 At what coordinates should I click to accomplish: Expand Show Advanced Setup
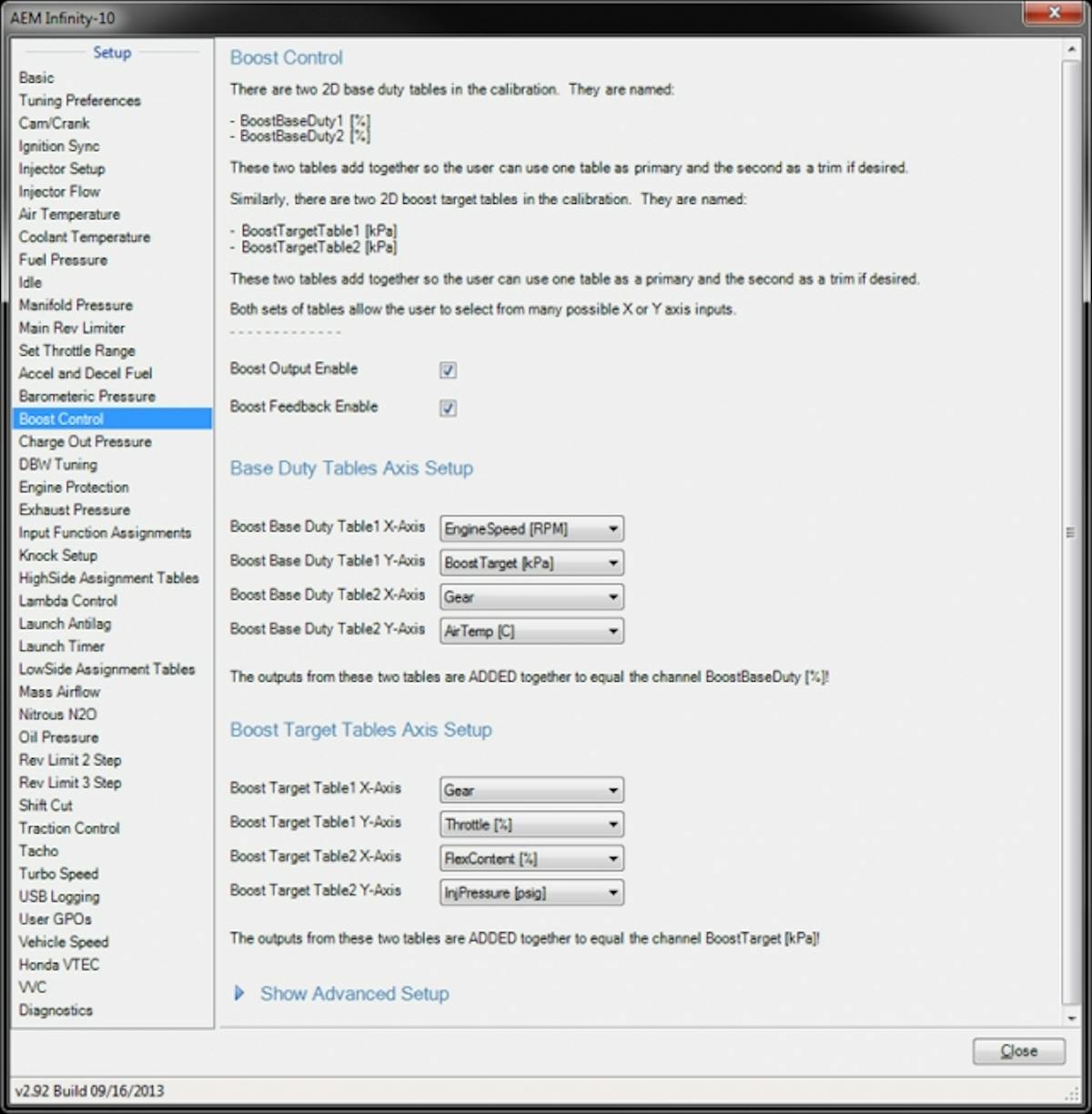click(x=353, y=993)
